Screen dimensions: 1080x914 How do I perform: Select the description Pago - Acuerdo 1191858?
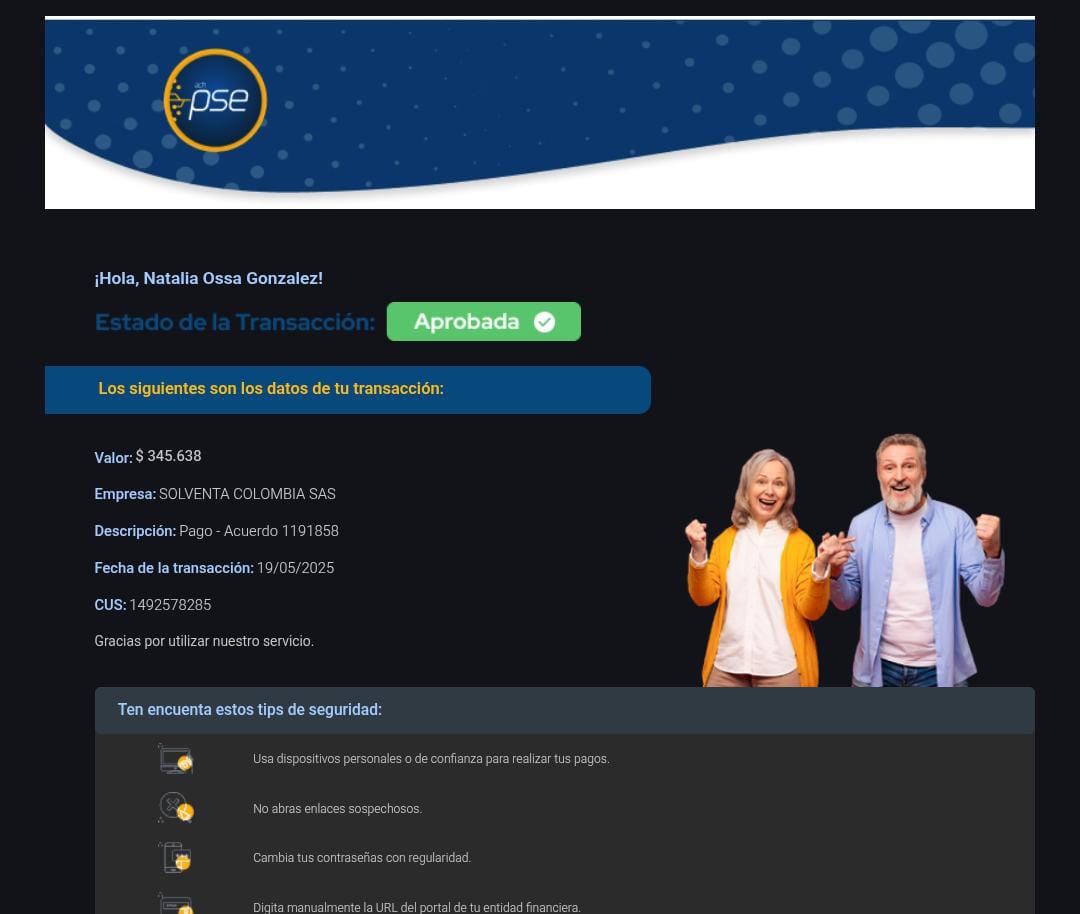258,531
